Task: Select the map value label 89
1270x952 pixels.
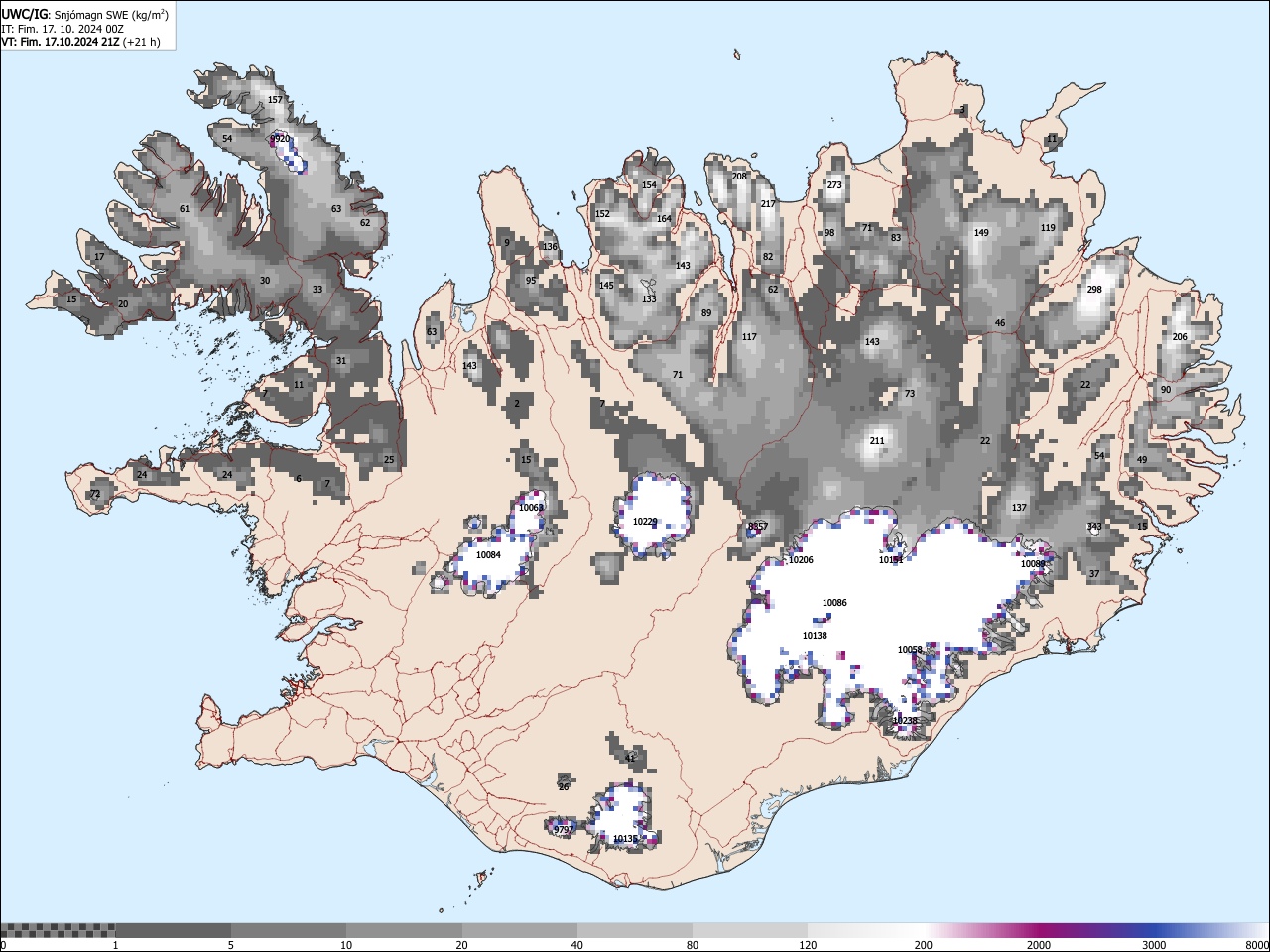Action: [706, 313]
